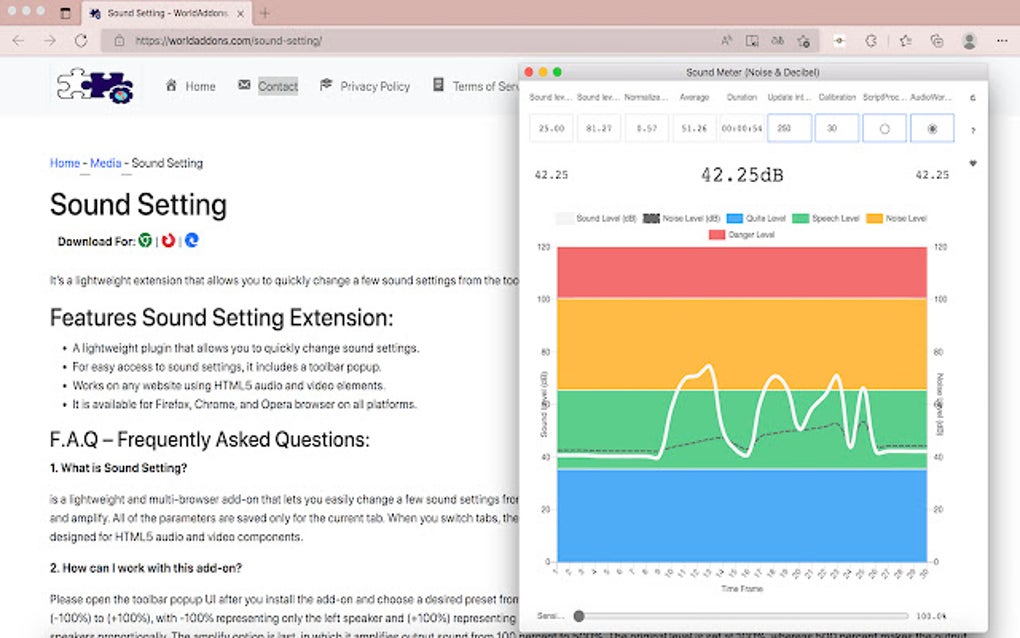Open Copilot from the browser toolbar

872,41
